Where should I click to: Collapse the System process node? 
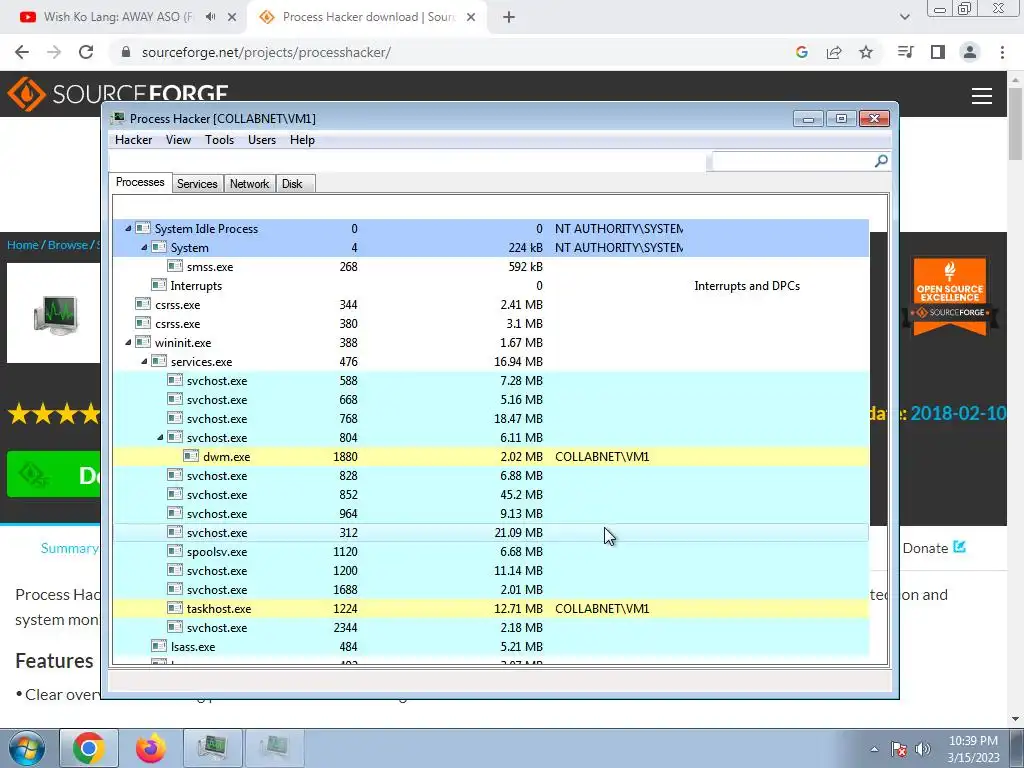pyautogui.click(x=144, y=248)
